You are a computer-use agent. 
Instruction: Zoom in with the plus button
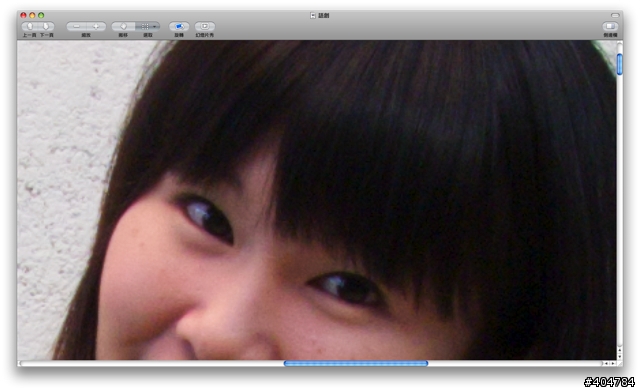[x=96, y=26]
